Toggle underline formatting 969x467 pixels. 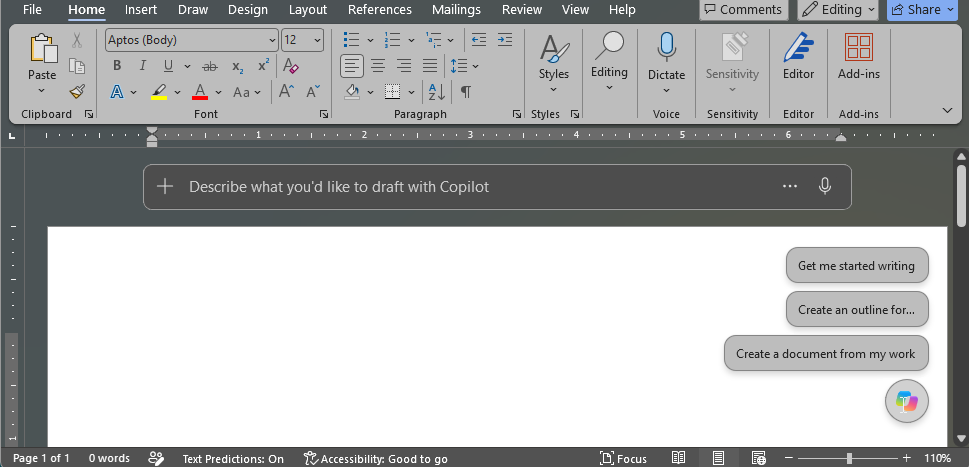click(168, 65)
